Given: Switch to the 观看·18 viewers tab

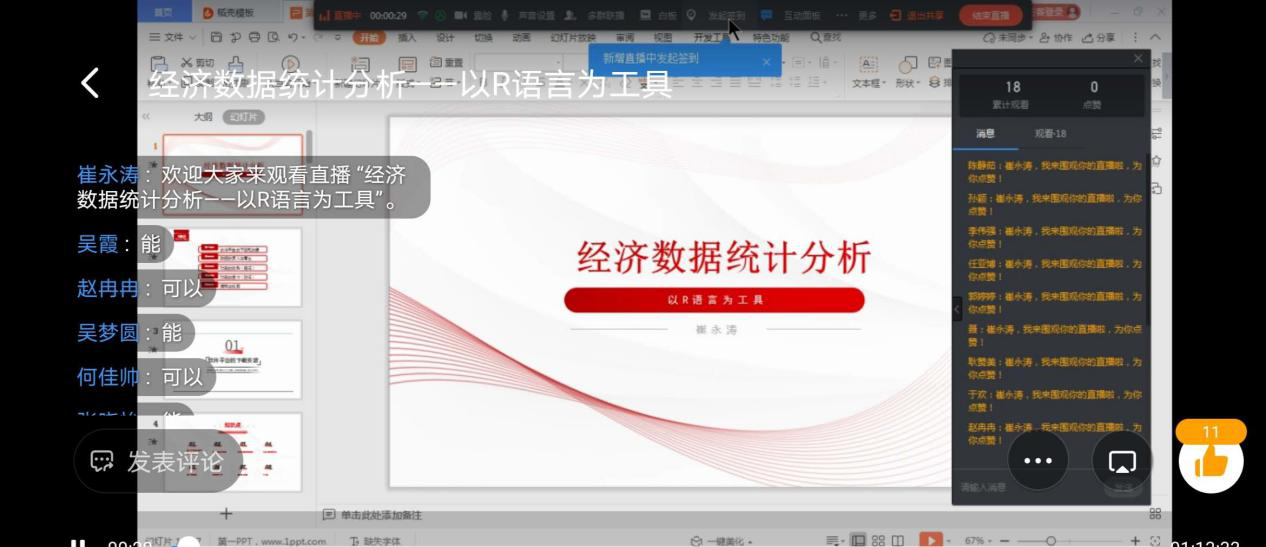Looking at the screenshot, I should [x=1050, y=134].
